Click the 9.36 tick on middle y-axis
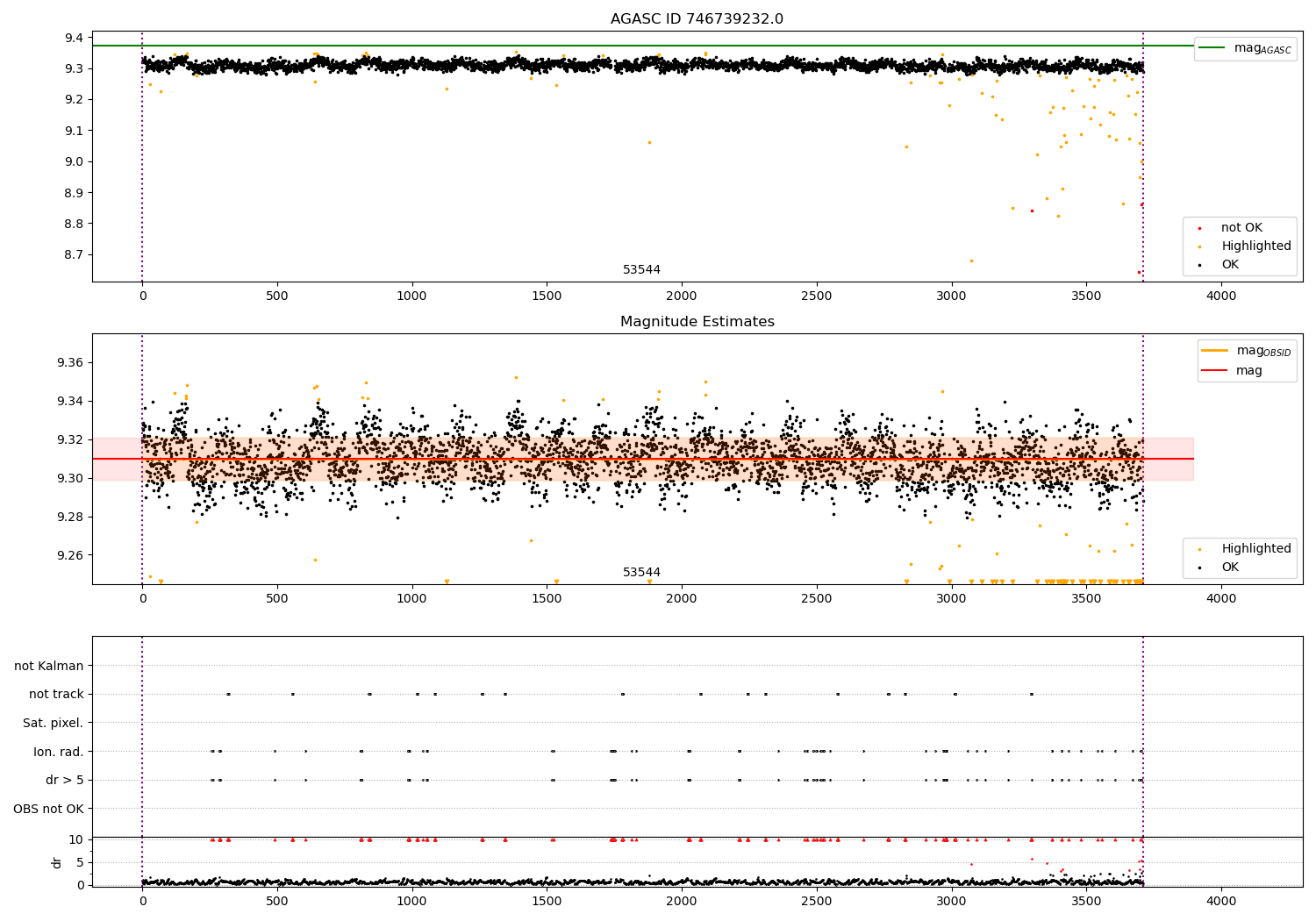The height and width of the screenshot is (921, 1316). pyautogui.click(x=70, y=363)
